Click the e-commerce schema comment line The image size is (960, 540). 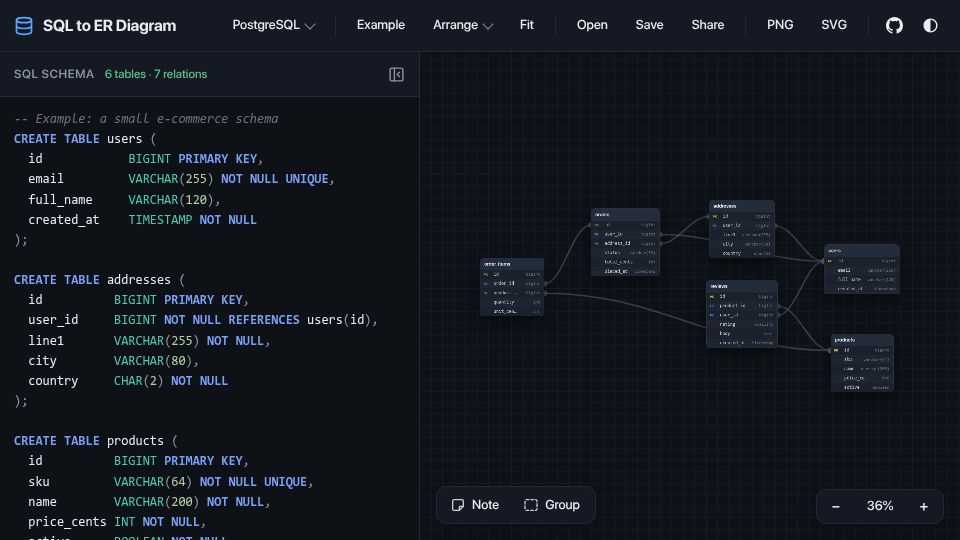[146, 119]
